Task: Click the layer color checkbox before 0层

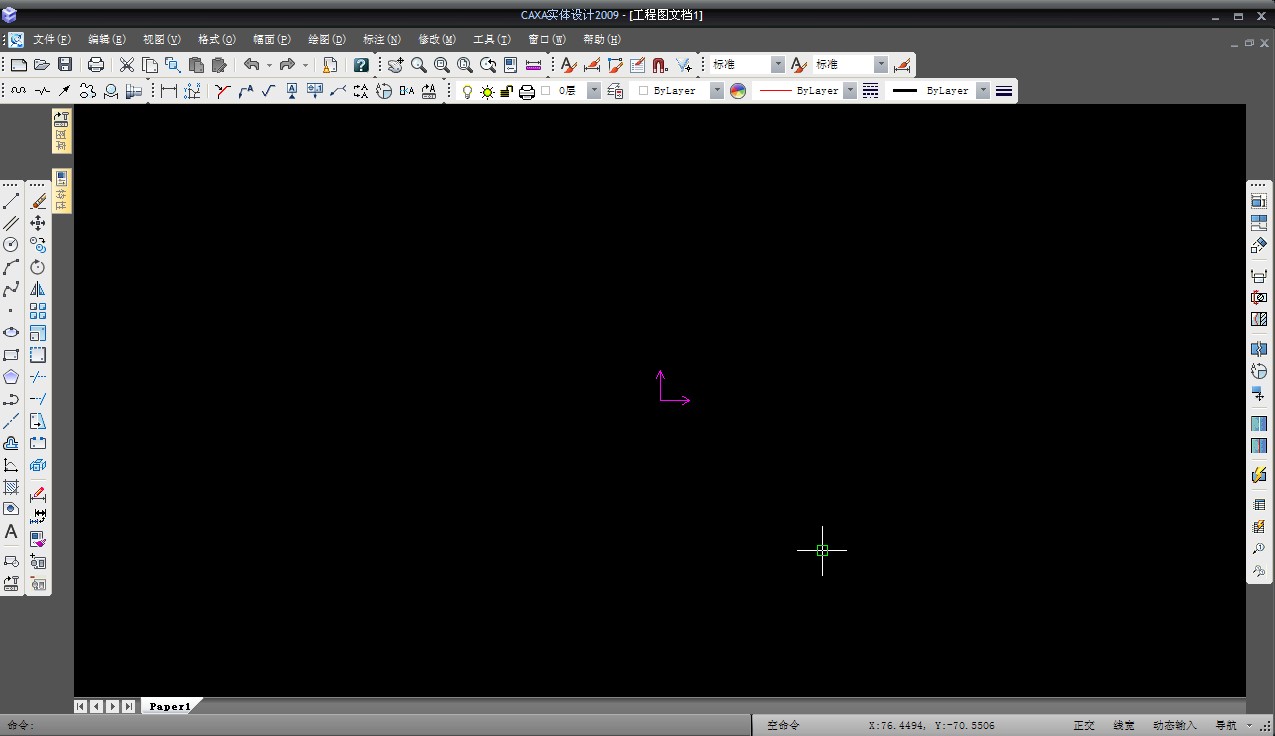Action: pyautogui.click(x=546, y=91)
